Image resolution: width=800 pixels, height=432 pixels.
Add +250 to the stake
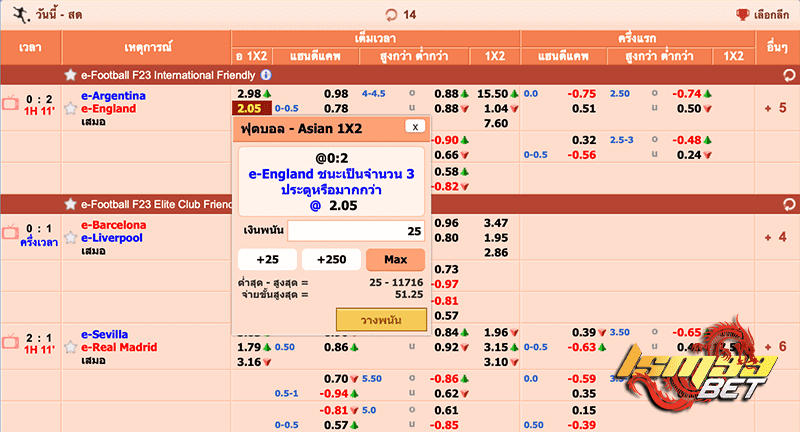tap(332, 260)
